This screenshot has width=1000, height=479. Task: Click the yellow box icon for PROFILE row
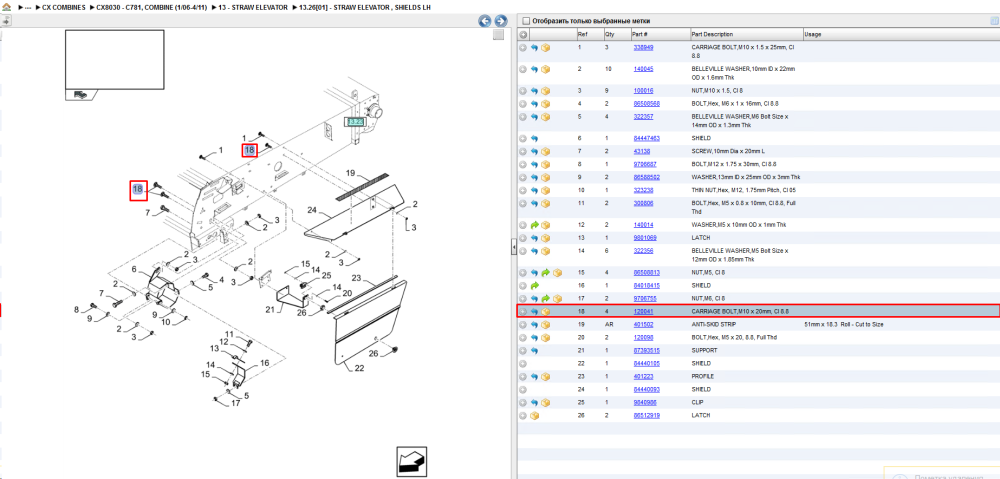(546, 377)
